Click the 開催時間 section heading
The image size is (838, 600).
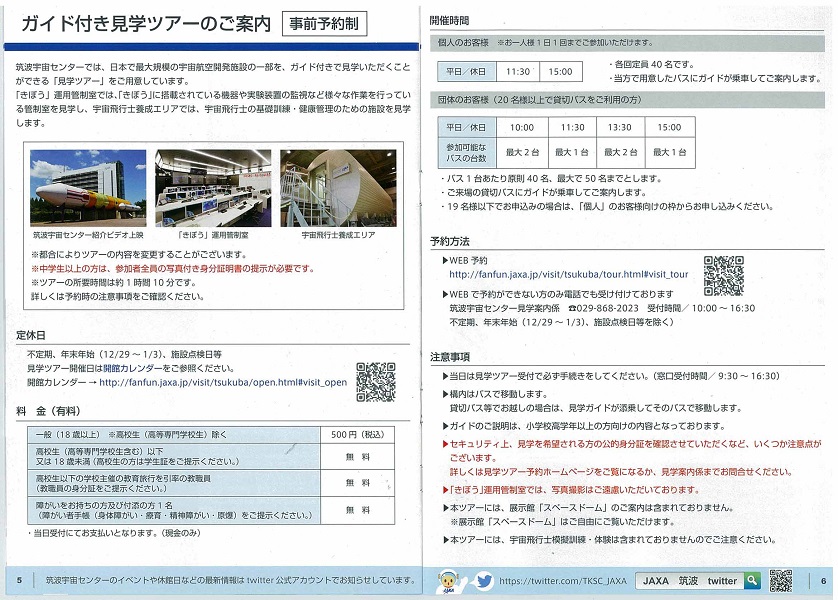(x=449, y=21)
